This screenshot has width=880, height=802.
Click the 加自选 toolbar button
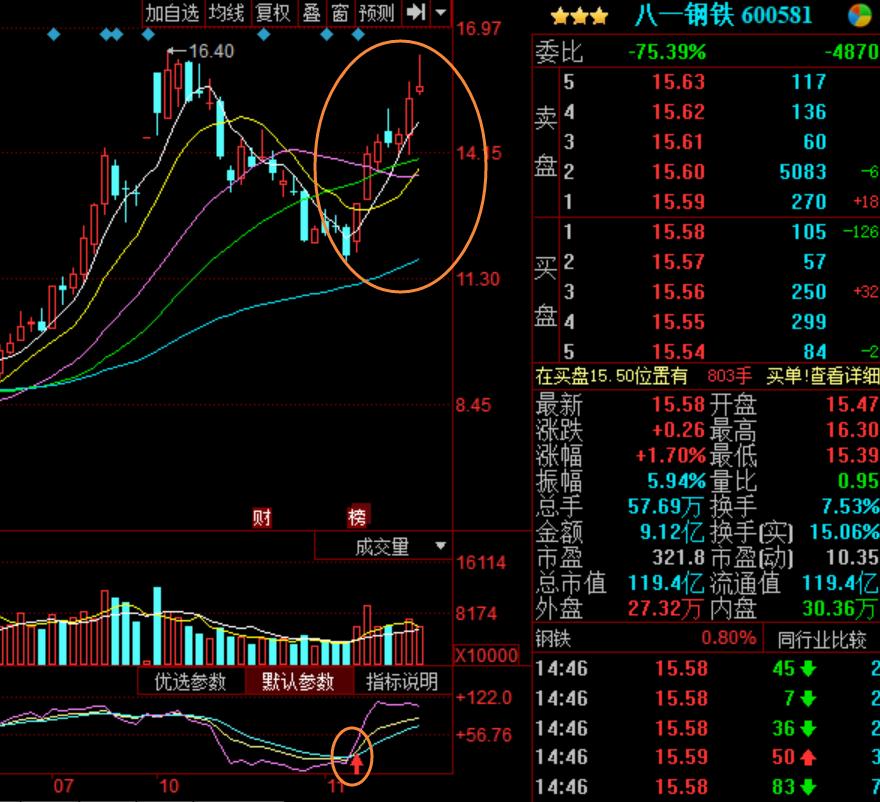tap(172, 12)
